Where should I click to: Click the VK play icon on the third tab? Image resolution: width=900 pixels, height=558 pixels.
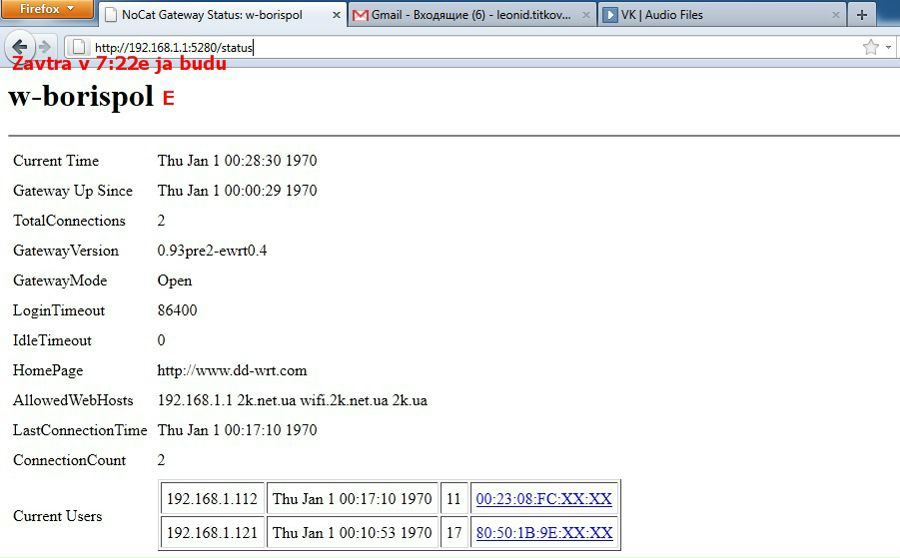pos(609,16)
